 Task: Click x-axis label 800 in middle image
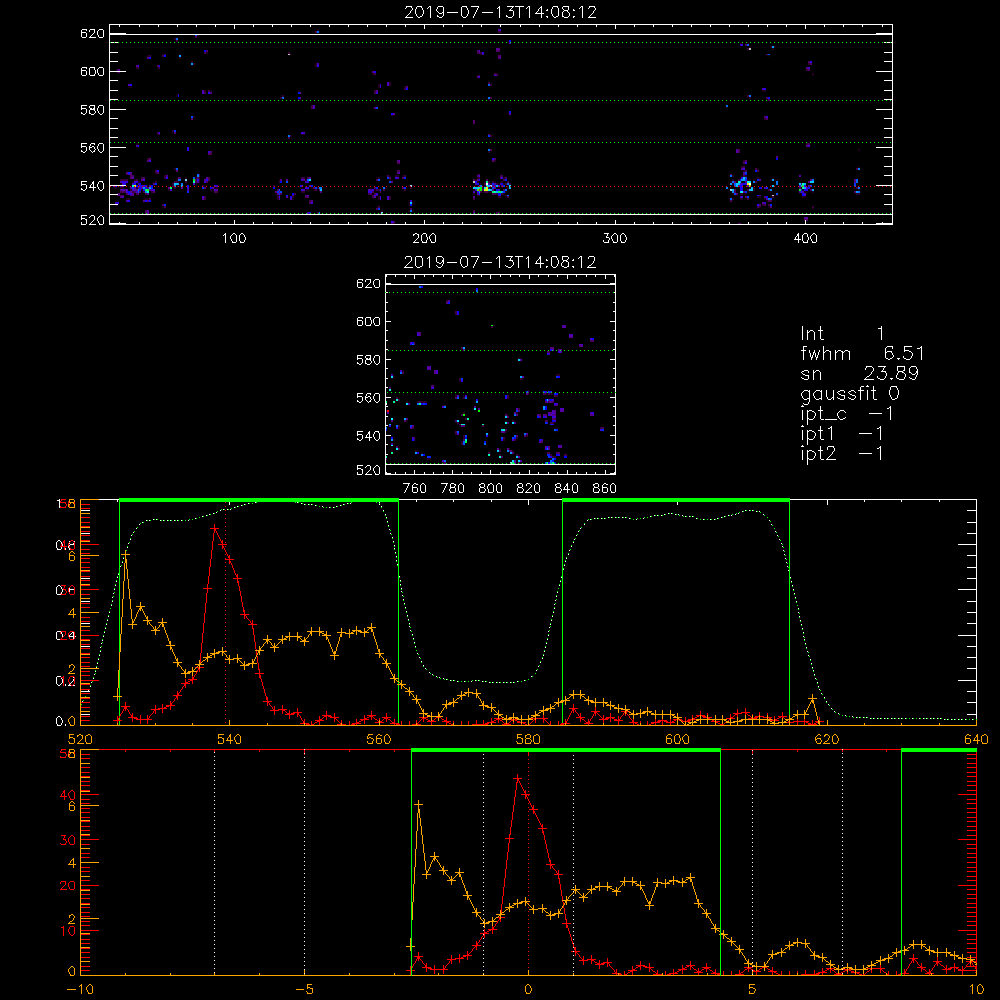click(x=490, y=489)
